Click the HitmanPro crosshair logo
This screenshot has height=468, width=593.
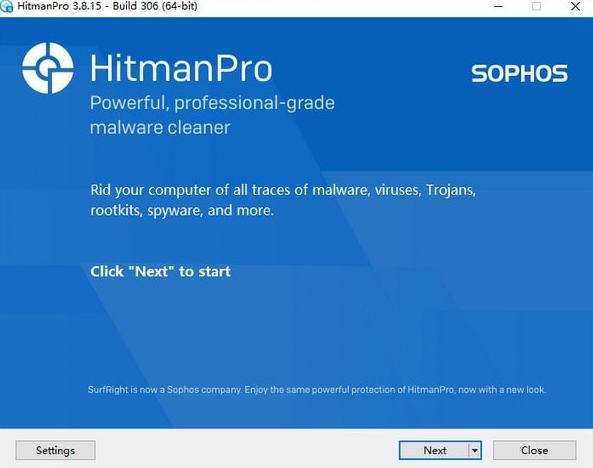[x=48, y=68]
